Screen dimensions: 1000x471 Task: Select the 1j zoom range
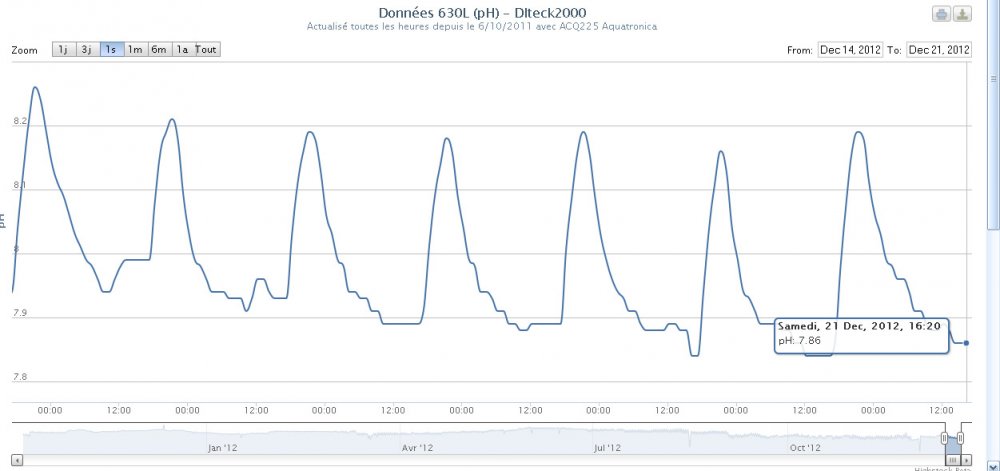tap(63, 49)
